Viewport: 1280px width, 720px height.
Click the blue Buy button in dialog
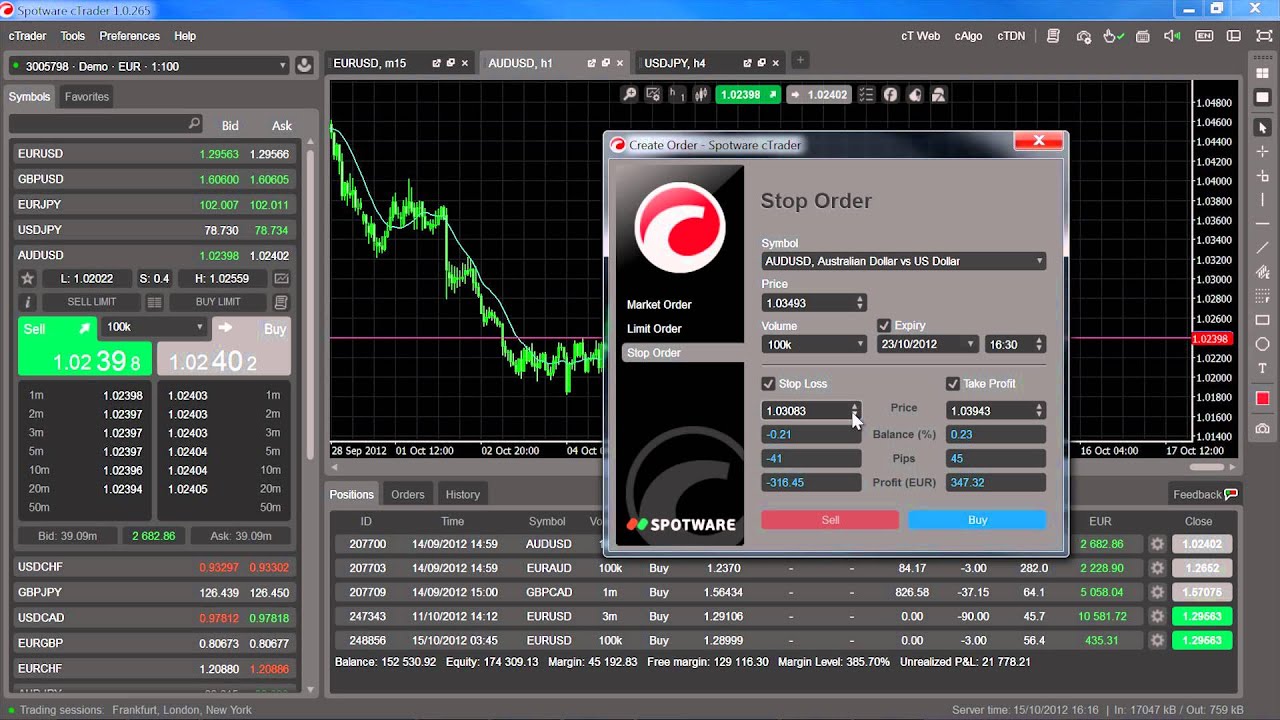(x=977, y=520)
